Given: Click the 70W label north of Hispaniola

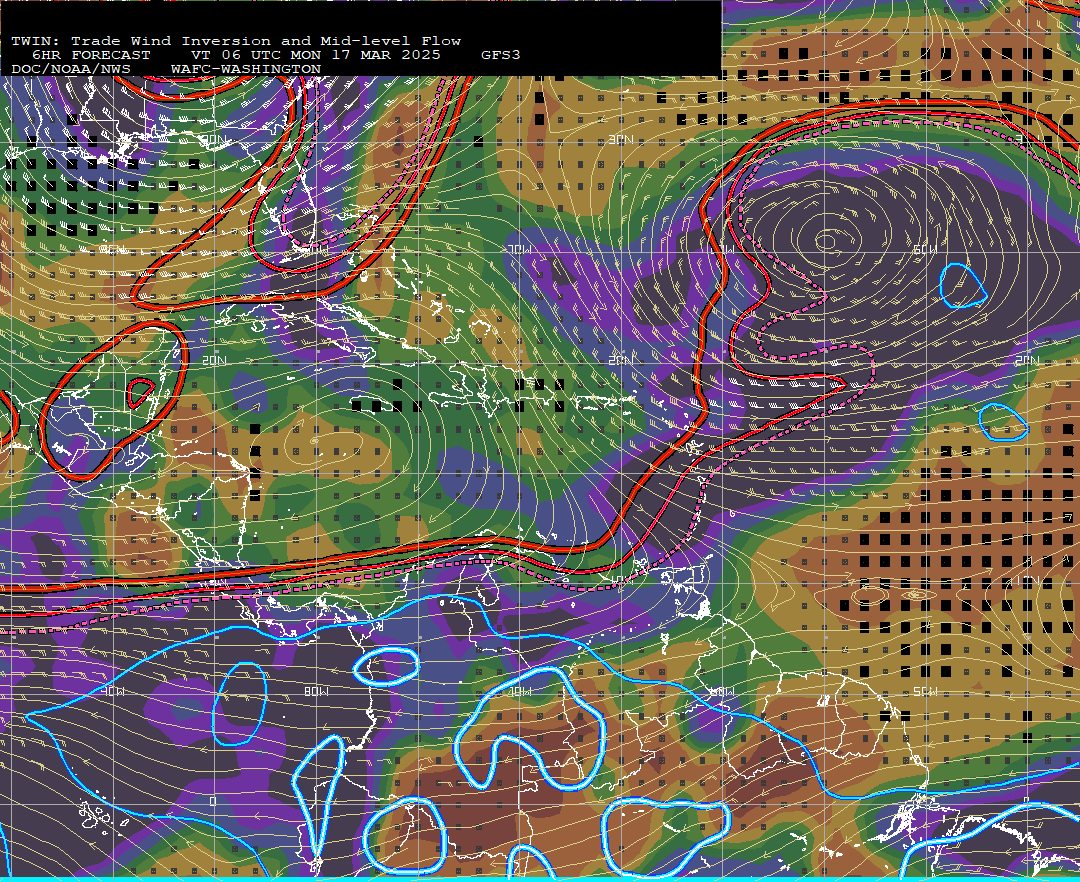Looking at the screenshot, I should click(x=519, y=249).
